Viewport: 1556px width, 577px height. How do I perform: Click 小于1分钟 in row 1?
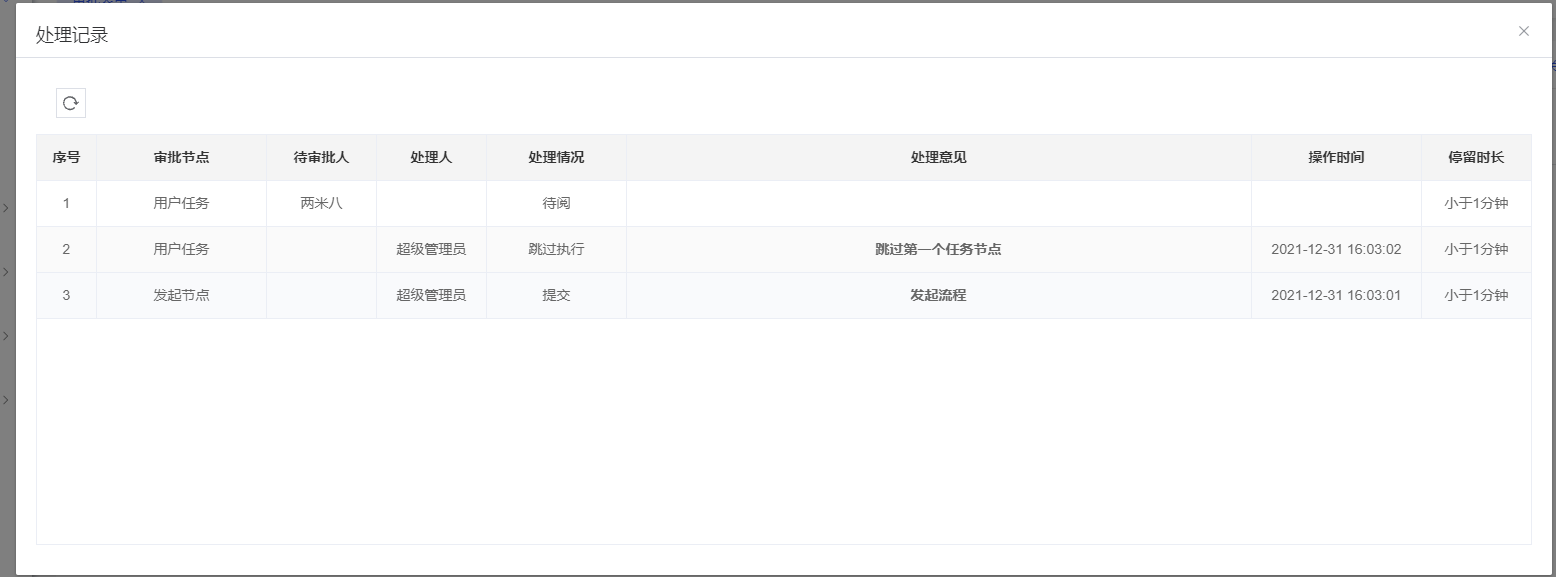(1476, 204)
